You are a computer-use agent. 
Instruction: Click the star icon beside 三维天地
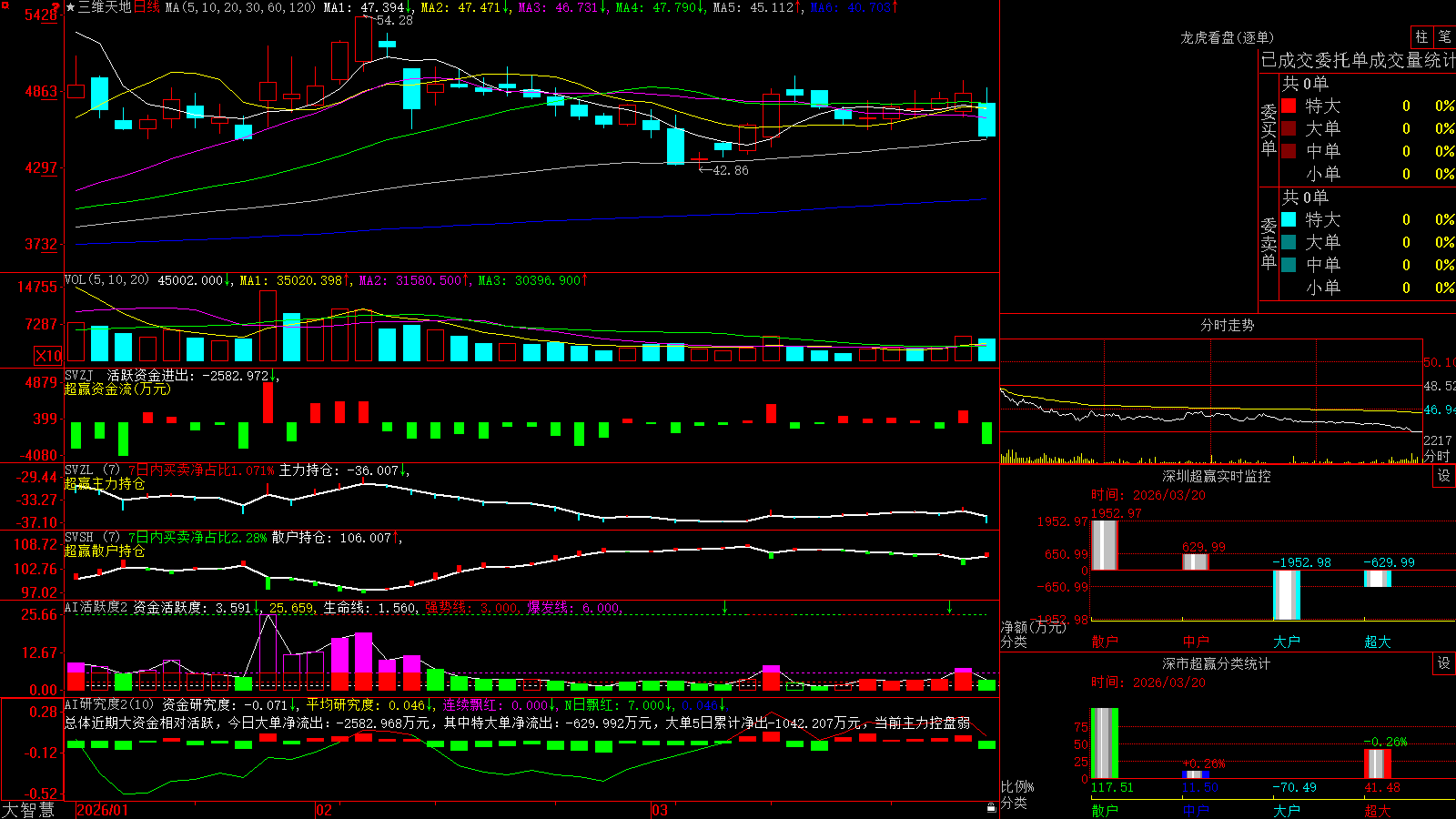coord(70,7)
